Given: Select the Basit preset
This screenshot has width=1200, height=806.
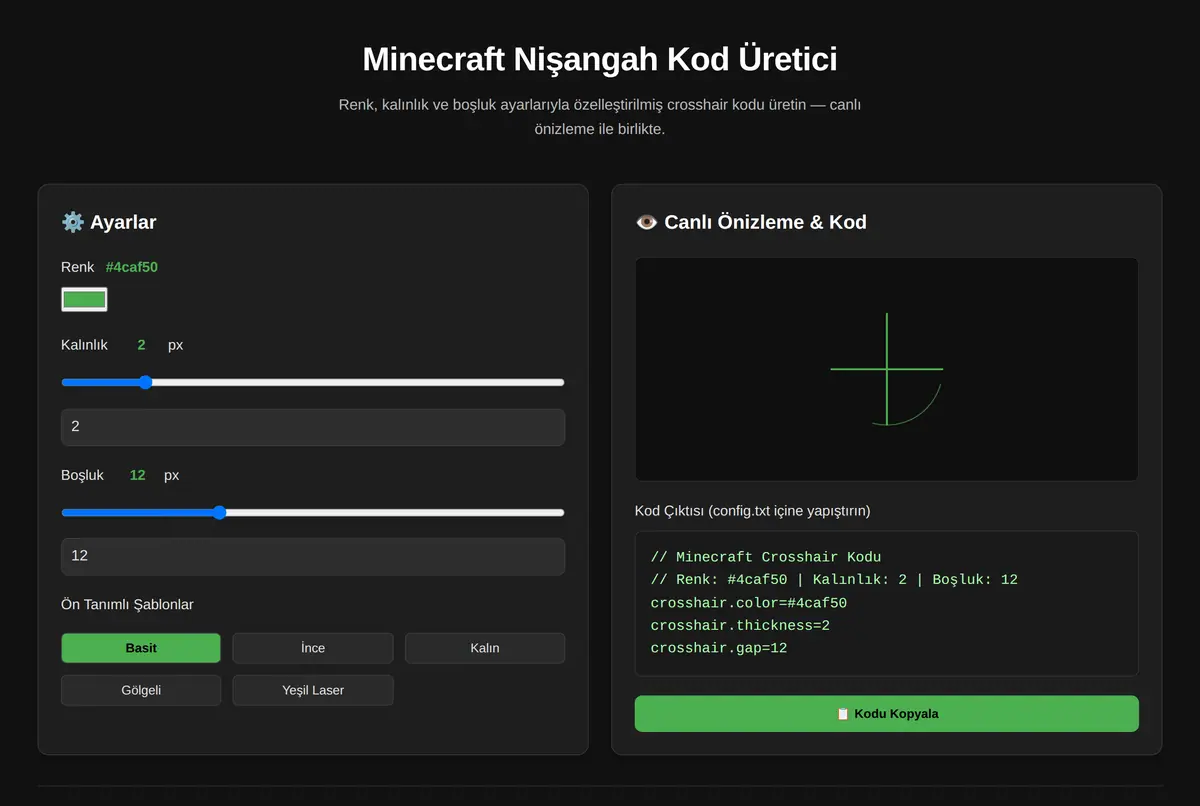Looking at the screenshot, I should coord(141,648).
